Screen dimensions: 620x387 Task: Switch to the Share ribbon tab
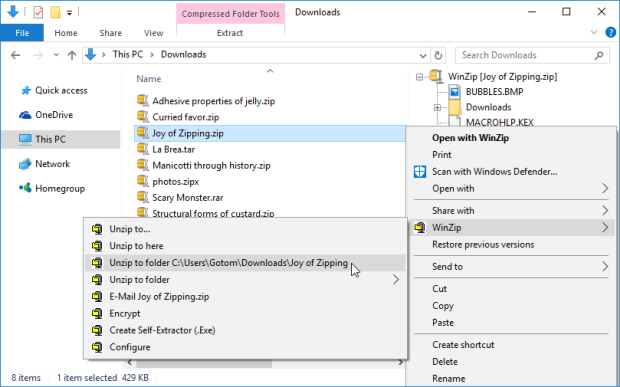click(110, 33)
